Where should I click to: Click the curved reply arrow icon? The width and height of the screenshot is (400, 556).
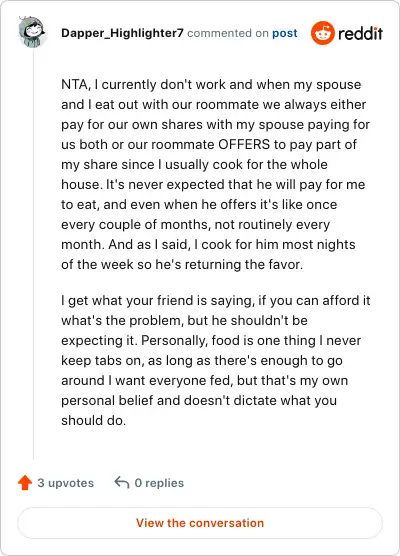pos(122,483)
